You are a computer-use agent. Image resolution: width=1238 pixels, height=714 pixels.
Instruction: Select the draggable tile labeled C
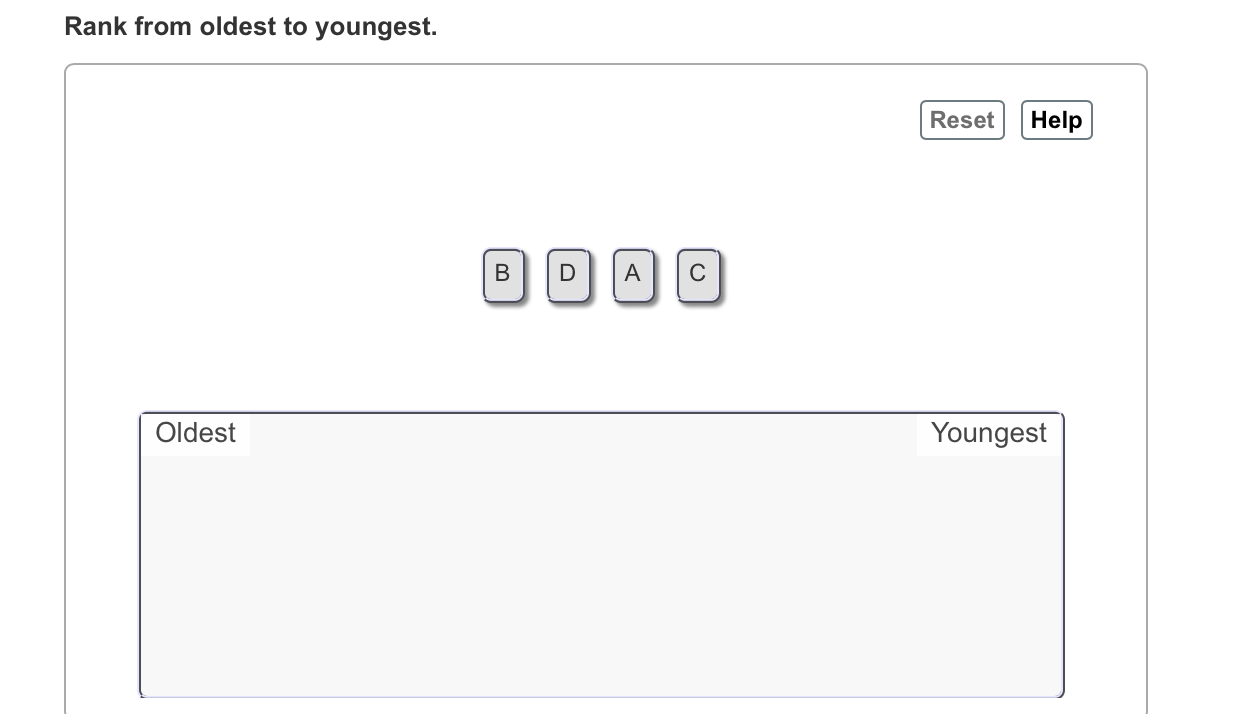coord(697,274)
